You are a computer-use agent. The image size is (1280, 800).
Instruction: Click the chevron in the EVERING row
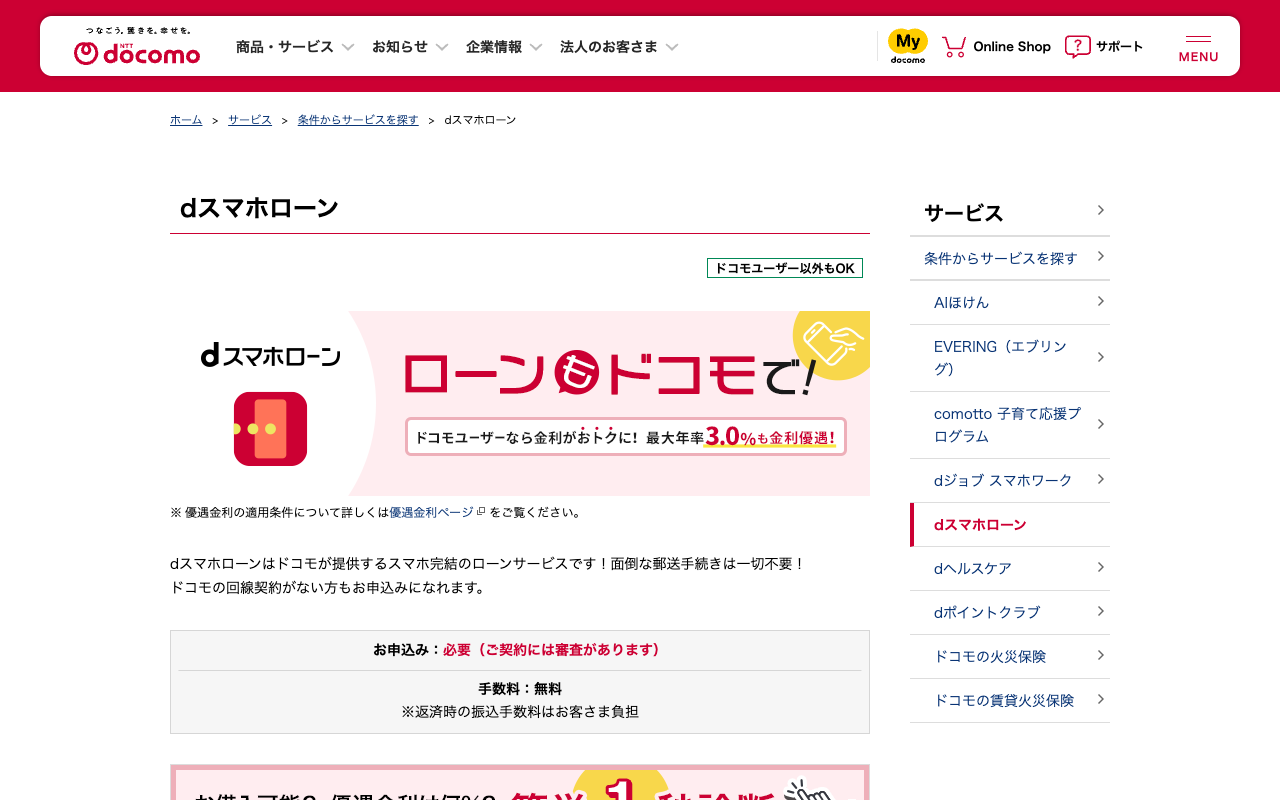(x=1100, y=357)
